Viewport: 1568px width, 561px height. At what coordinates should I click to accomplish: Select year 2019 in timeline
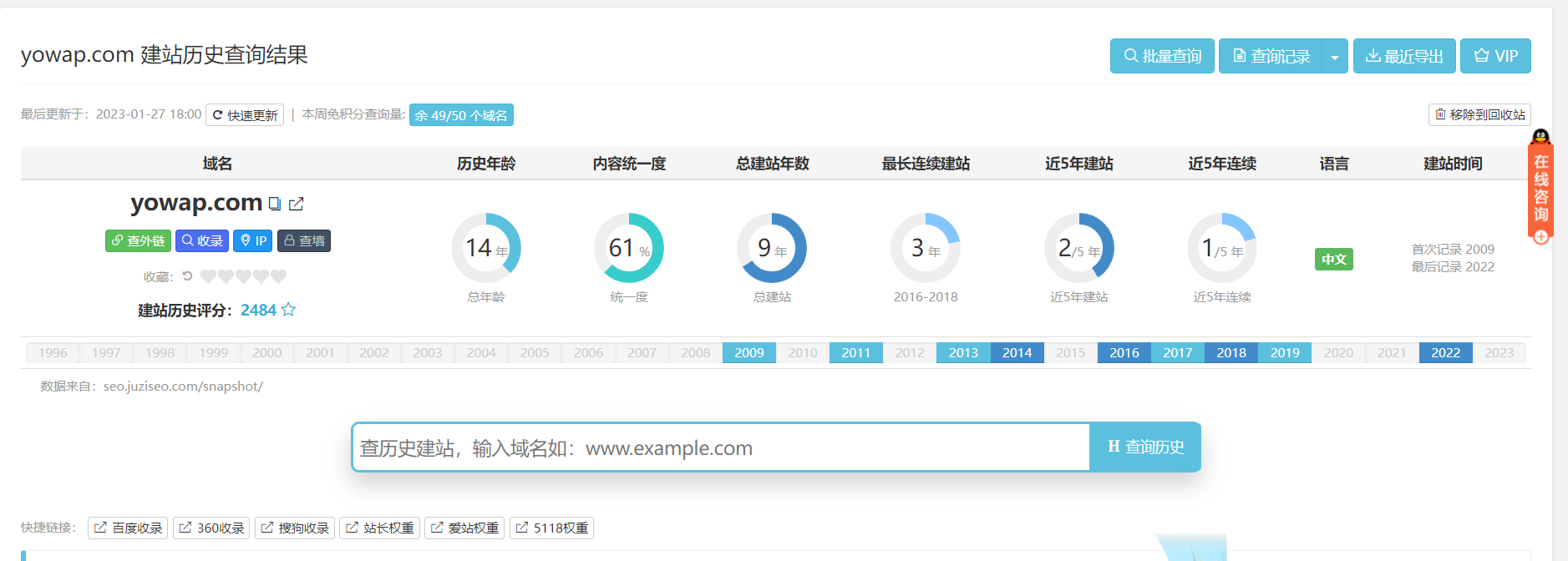1285,352
